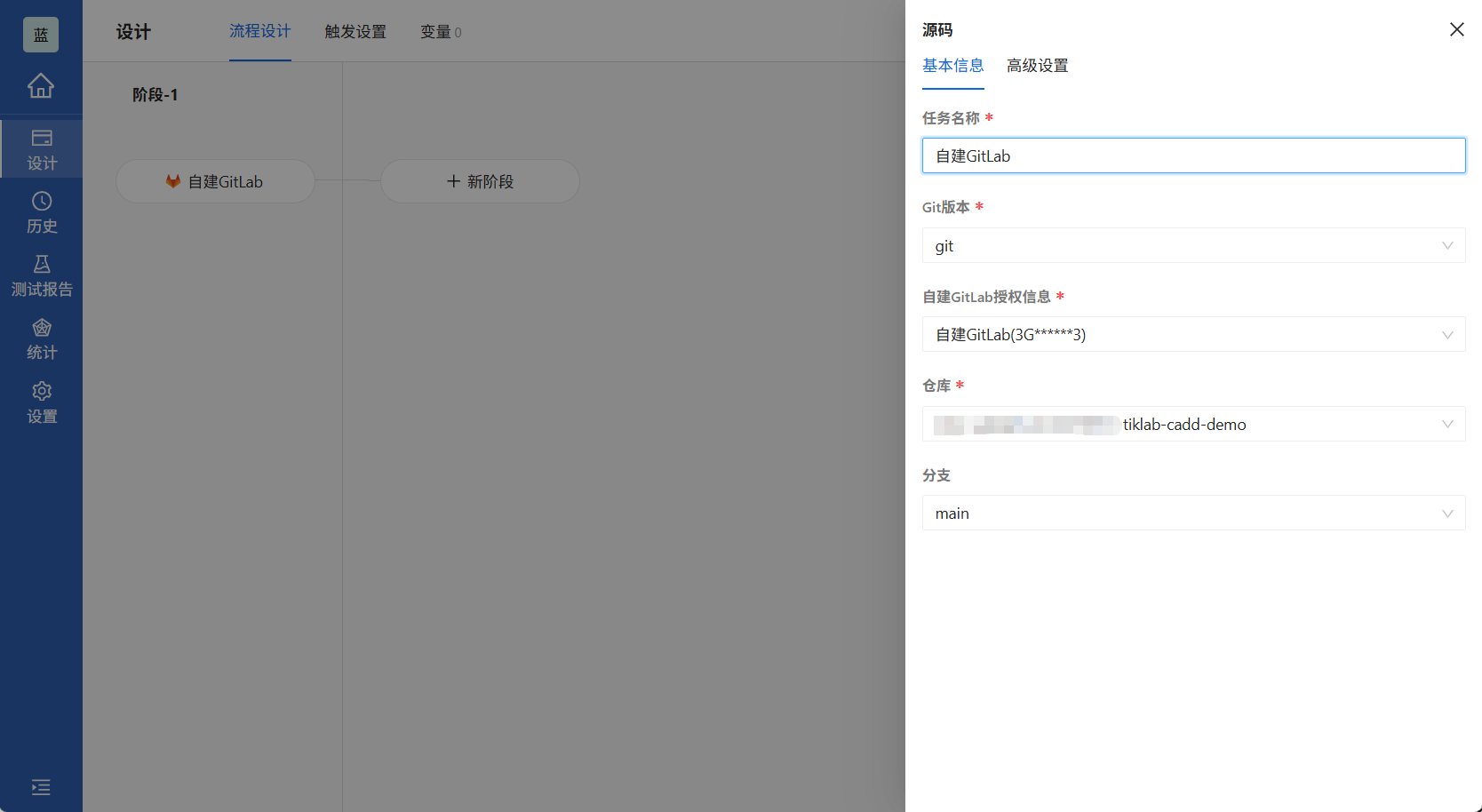Open the 首页 home icon in sidebar
Screen dimensions: 1482x812
[41, 87]
